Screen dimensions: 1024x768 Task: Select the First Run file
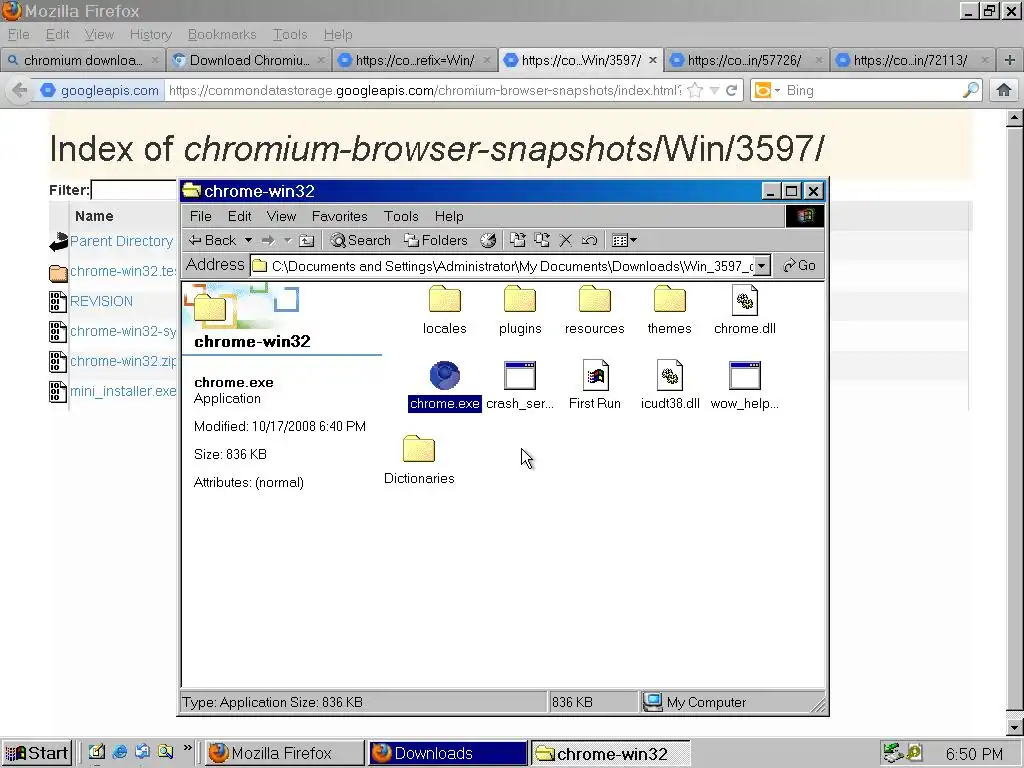[594, 385]
